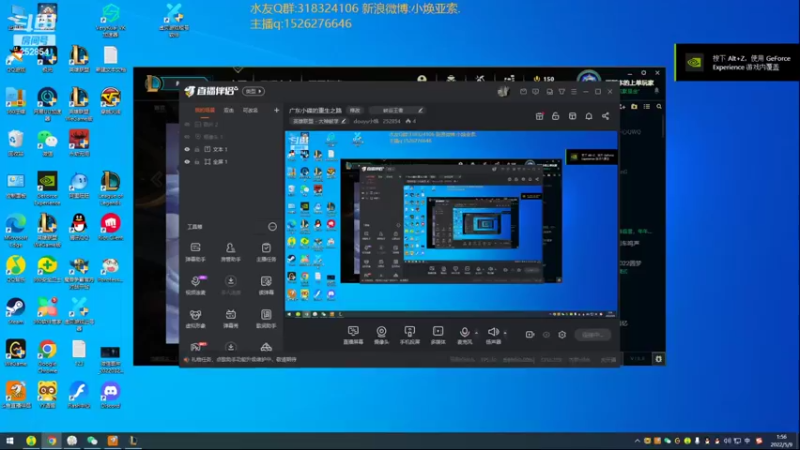Edit the 英雄联盟 category with its pencil icon

(x=344, y=121)
